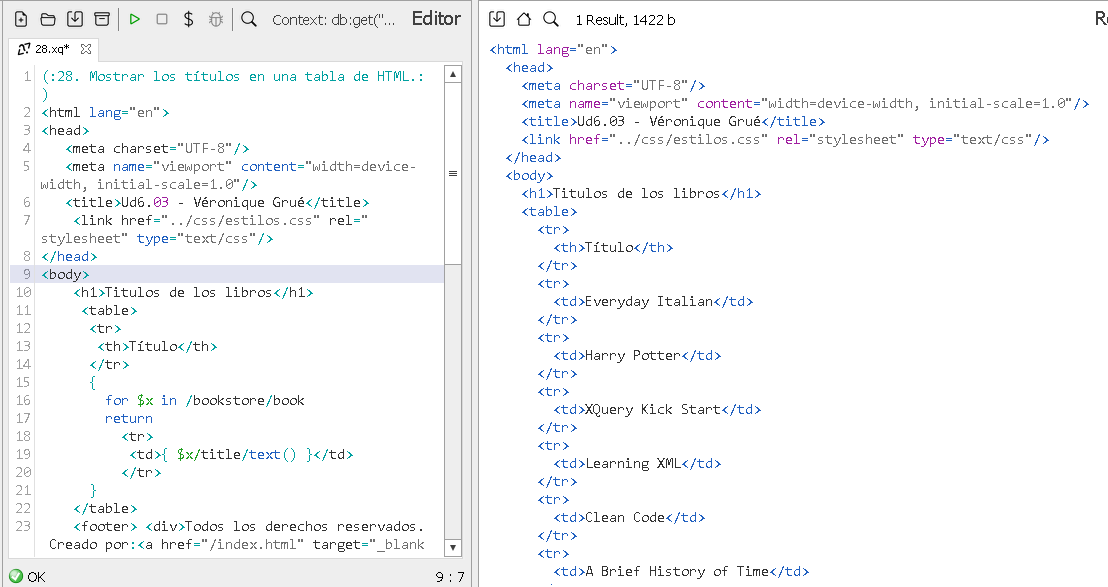Screen dimensions: 1108x587
Task: Create a new file in editor
Action: point(20,19)
